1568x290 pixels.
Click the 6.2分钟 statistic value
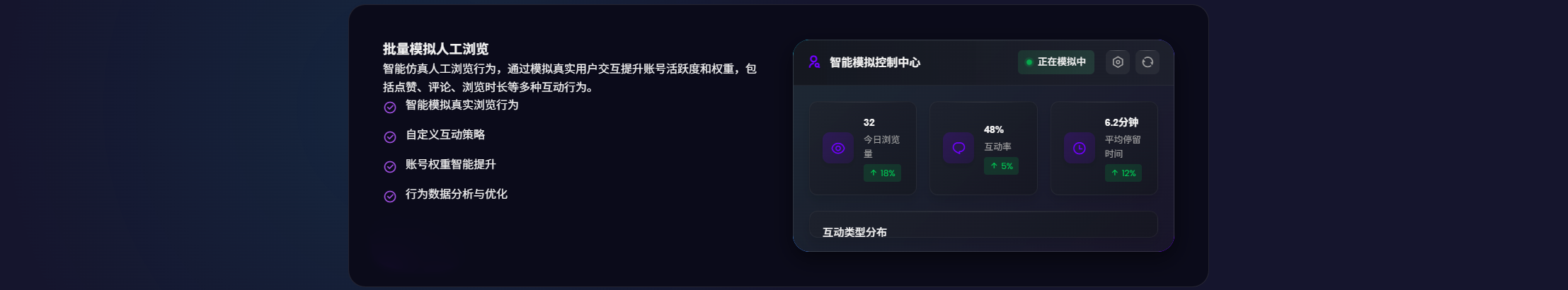click(1121, 122)
